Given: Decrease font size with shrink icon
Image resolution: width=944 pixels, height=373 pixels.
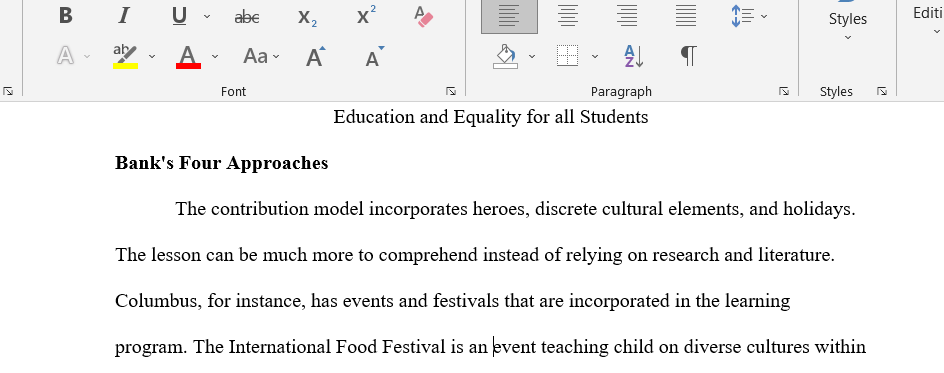Looking at the screenshot, I should coord(374,57).
